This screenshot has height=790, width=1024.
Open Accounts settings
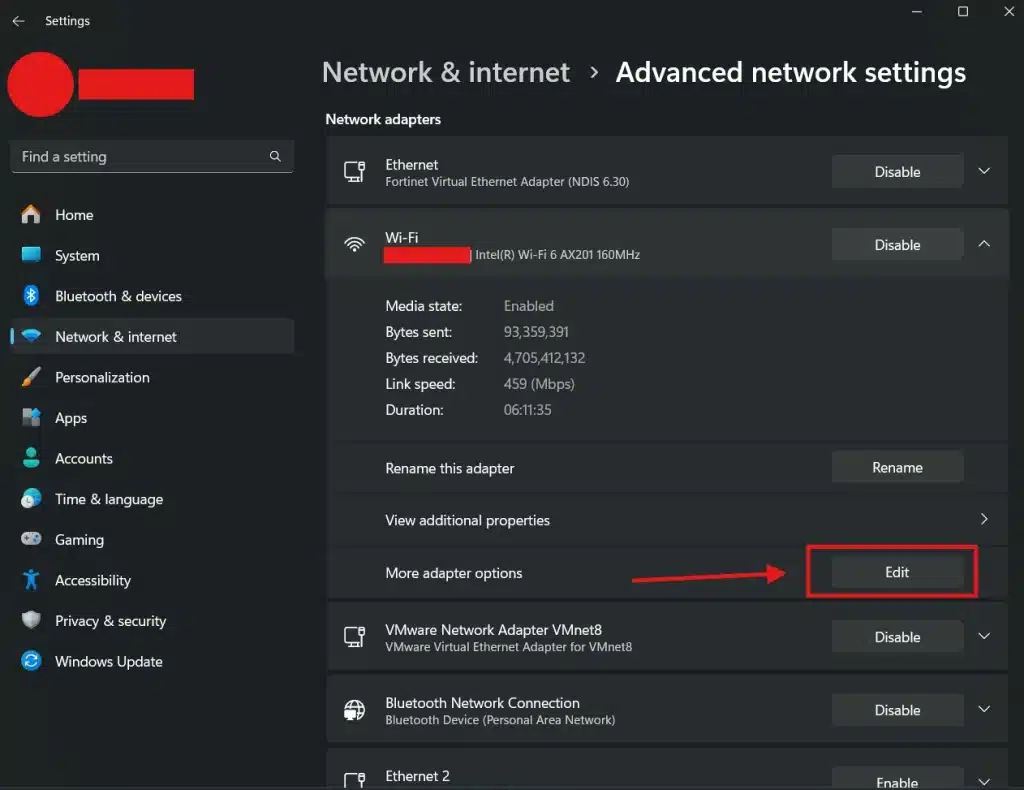click(152, 458)
